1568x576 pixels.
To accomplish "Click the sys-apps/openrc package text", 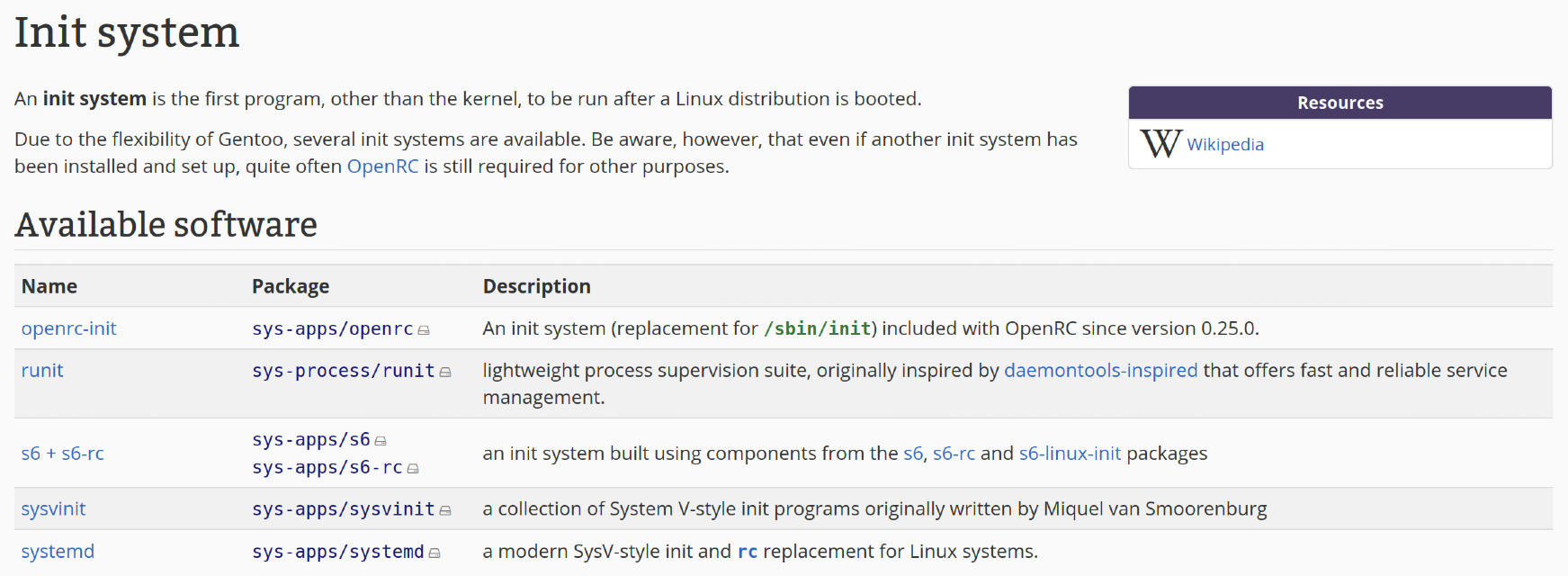I will pyautogui.click(x=333, y=329).
